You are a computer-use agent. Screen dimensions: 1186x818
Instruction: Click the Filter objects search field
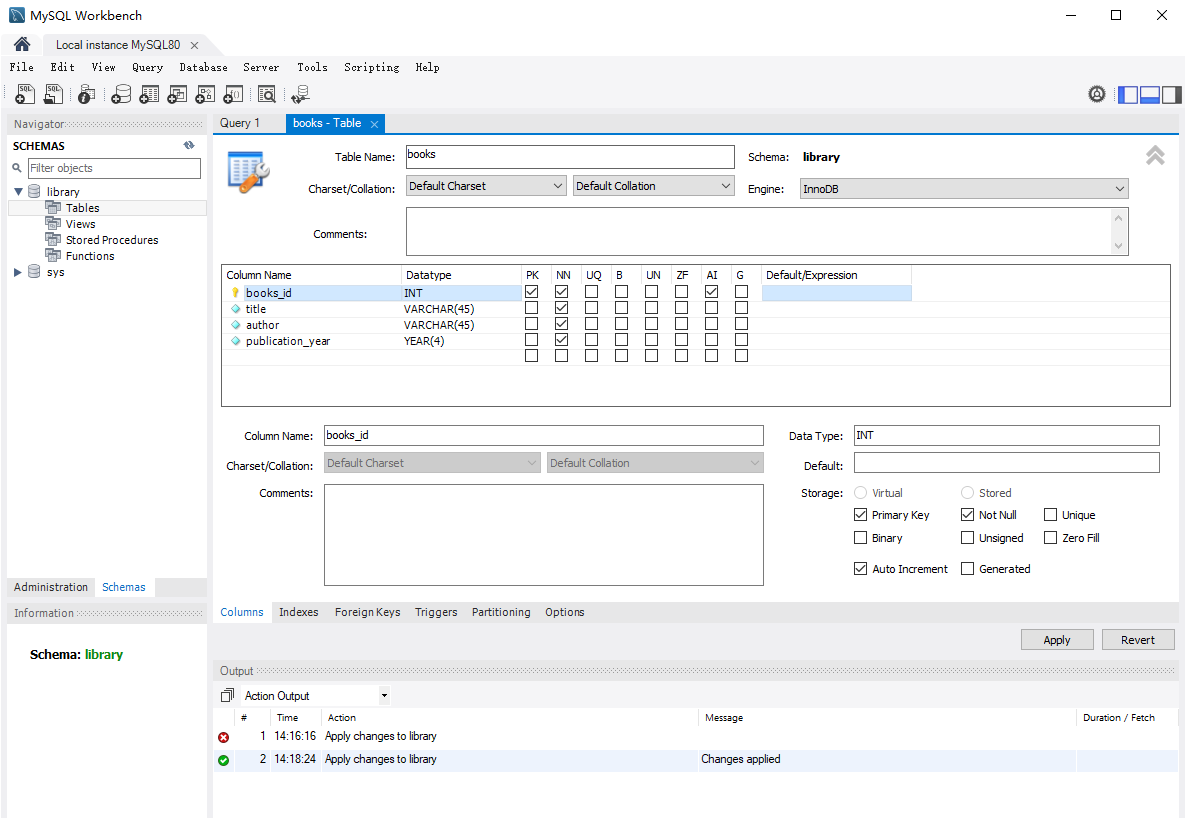click(x=114, y=168)
